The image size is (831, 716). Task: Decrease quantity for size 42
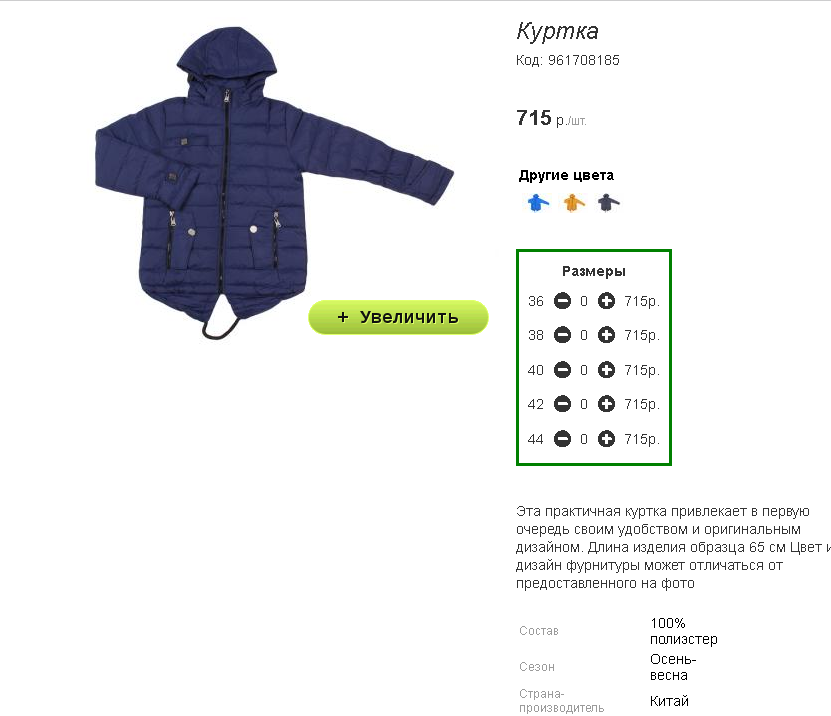(x=562, y=404)
